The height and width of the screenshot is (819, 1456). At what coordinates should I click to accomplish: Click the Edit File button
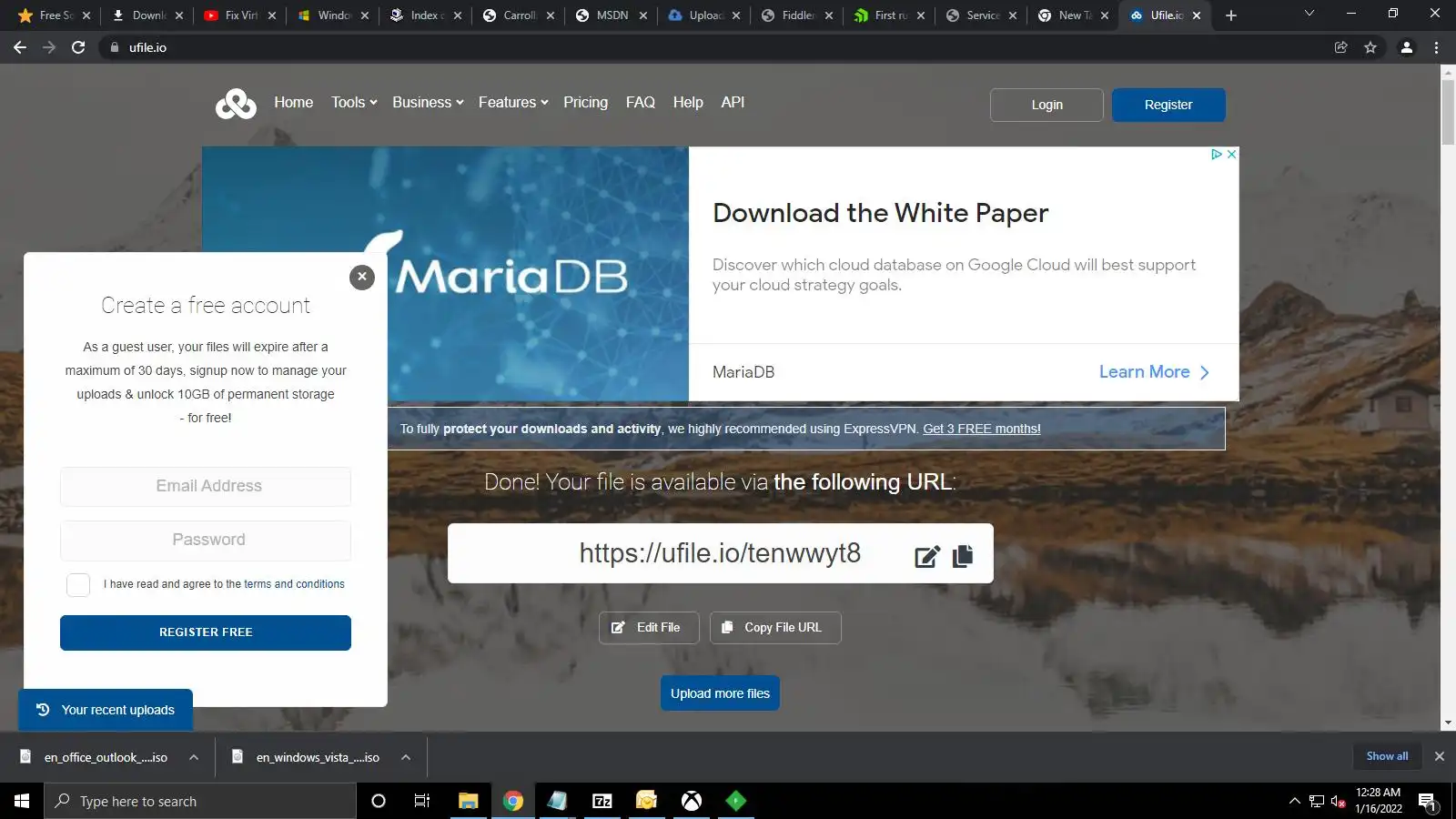coord(649,628)
